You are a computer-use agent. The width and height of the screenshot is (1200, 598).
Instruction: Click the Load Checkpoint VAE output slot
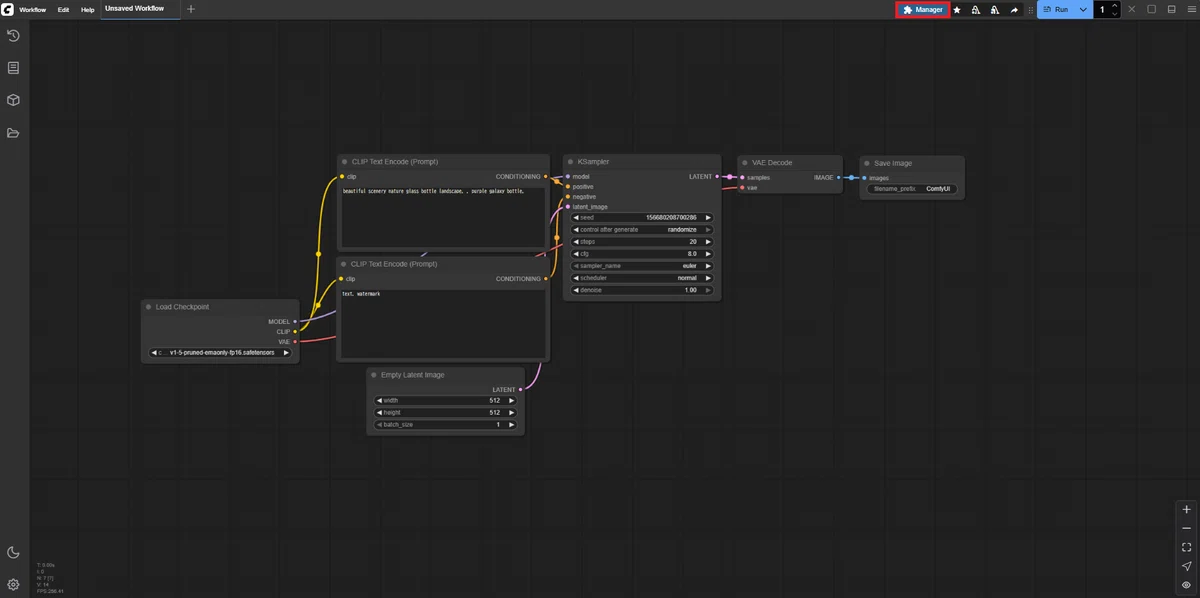(295, 341)
